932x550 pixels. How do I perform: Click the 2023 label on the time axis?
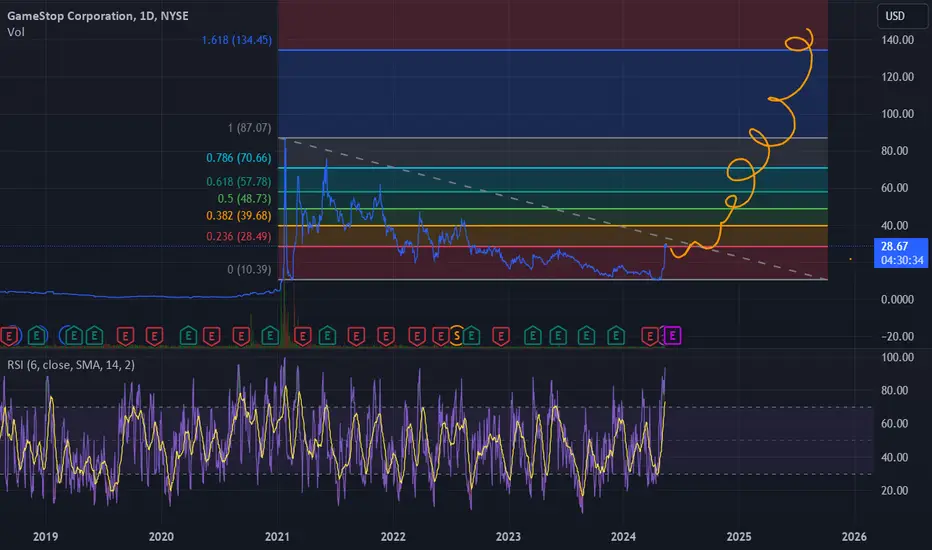point(508,536)
